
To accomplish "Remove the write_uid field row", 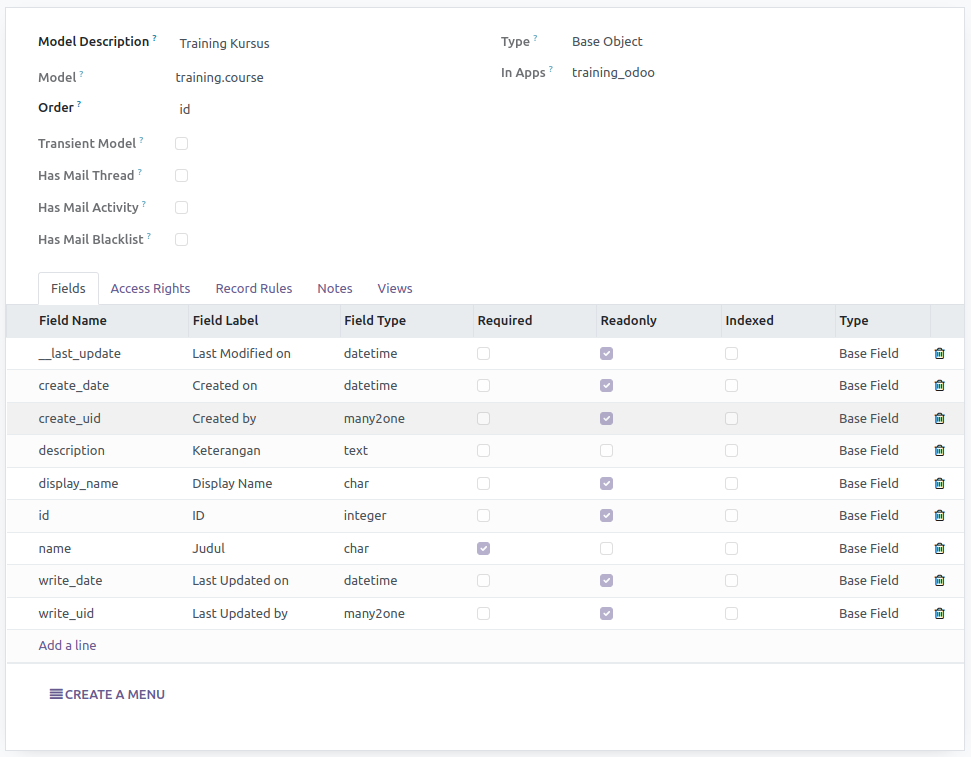I will (x=939, y=613).
